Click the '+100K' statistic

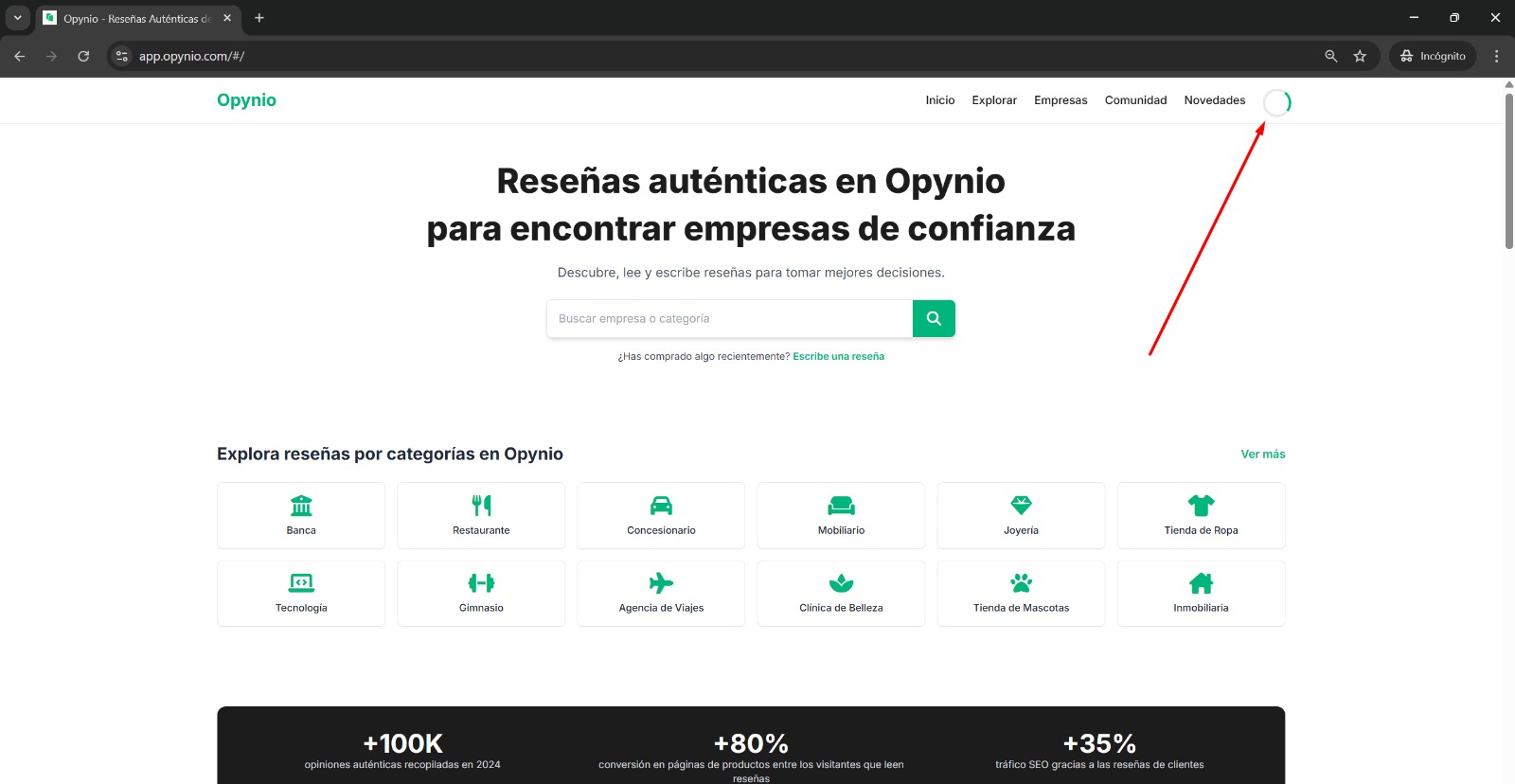point(402,744)
